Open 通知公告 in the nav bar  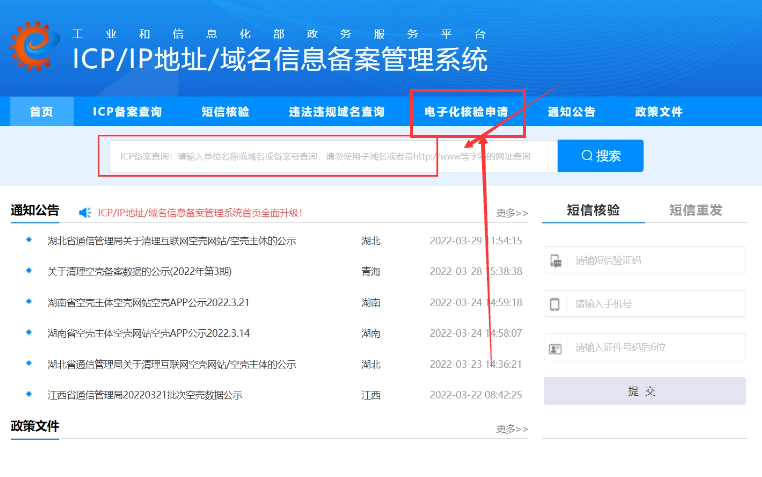(572, 112)
